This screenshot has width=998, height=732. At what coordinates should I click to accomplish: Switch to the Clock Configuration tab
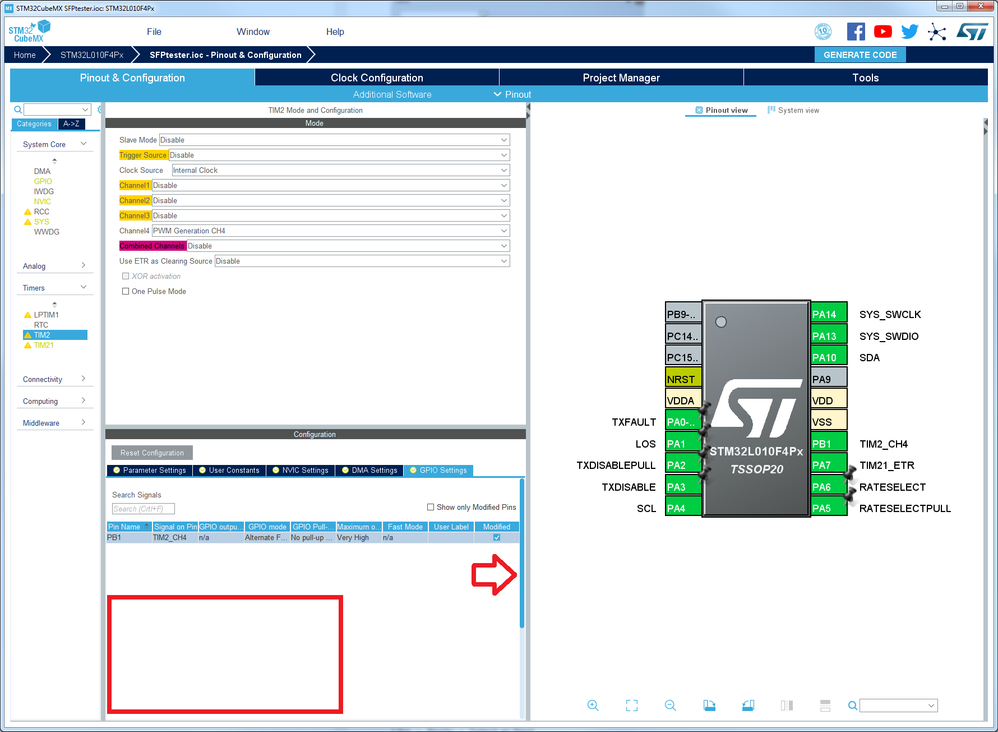(x=377, y=78)
